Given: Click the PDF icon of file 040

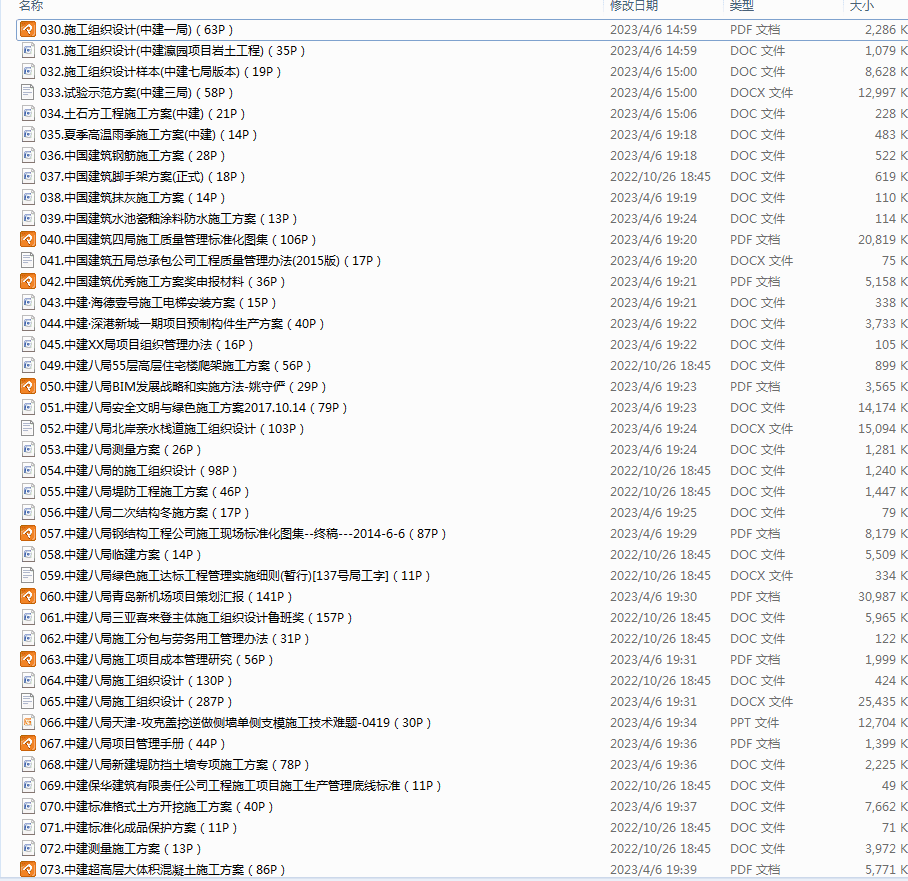Looking at the screenshot, I should [27, 239].
